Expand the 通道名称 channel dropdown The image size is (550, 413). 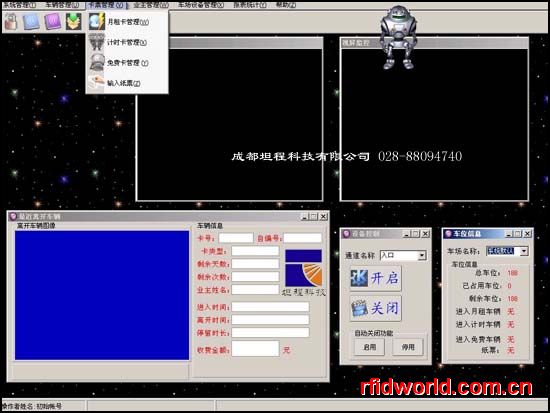pyautogui.click(x=422, y=255)
